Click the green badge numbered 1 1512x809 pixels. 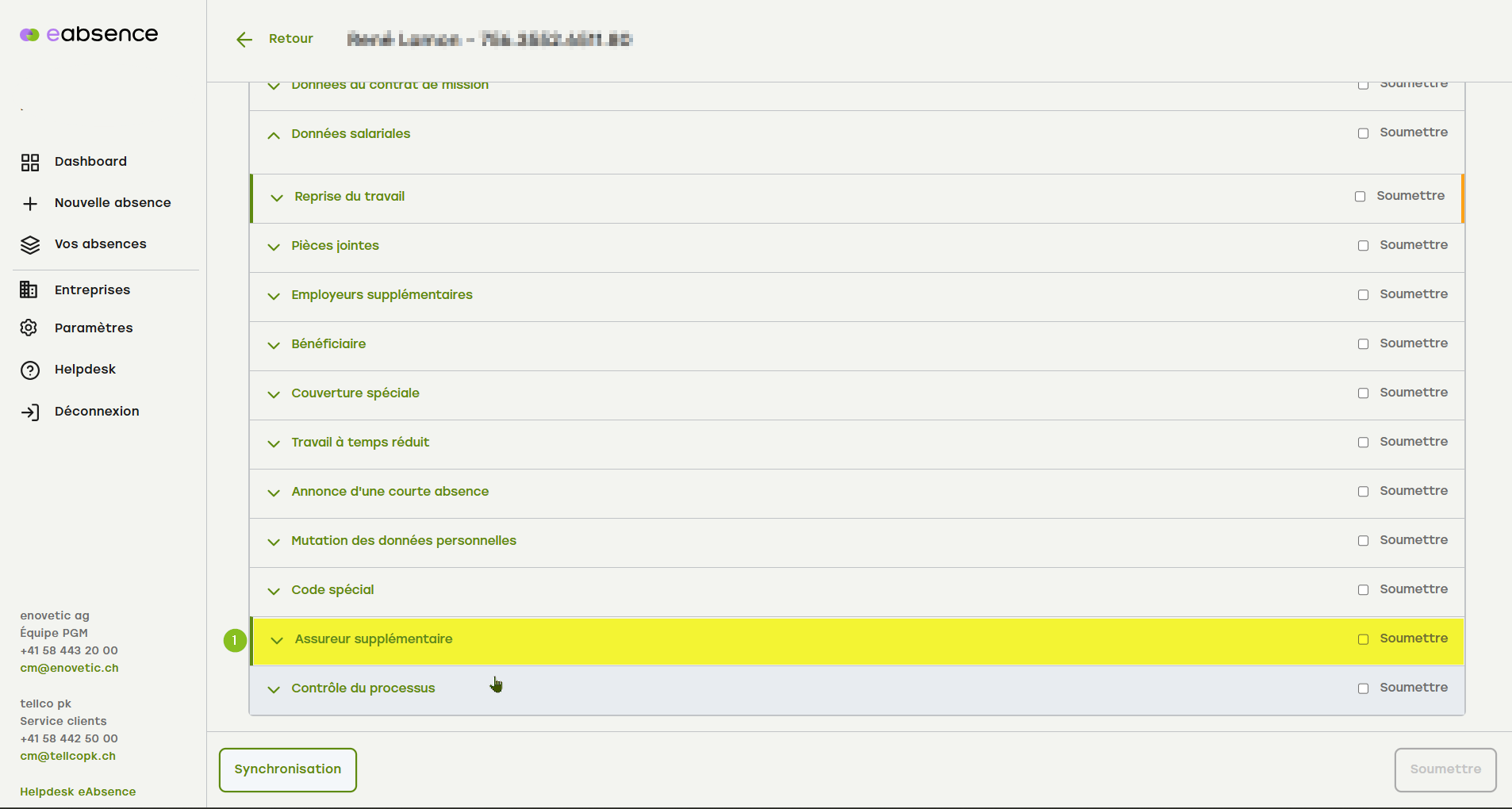235,640
